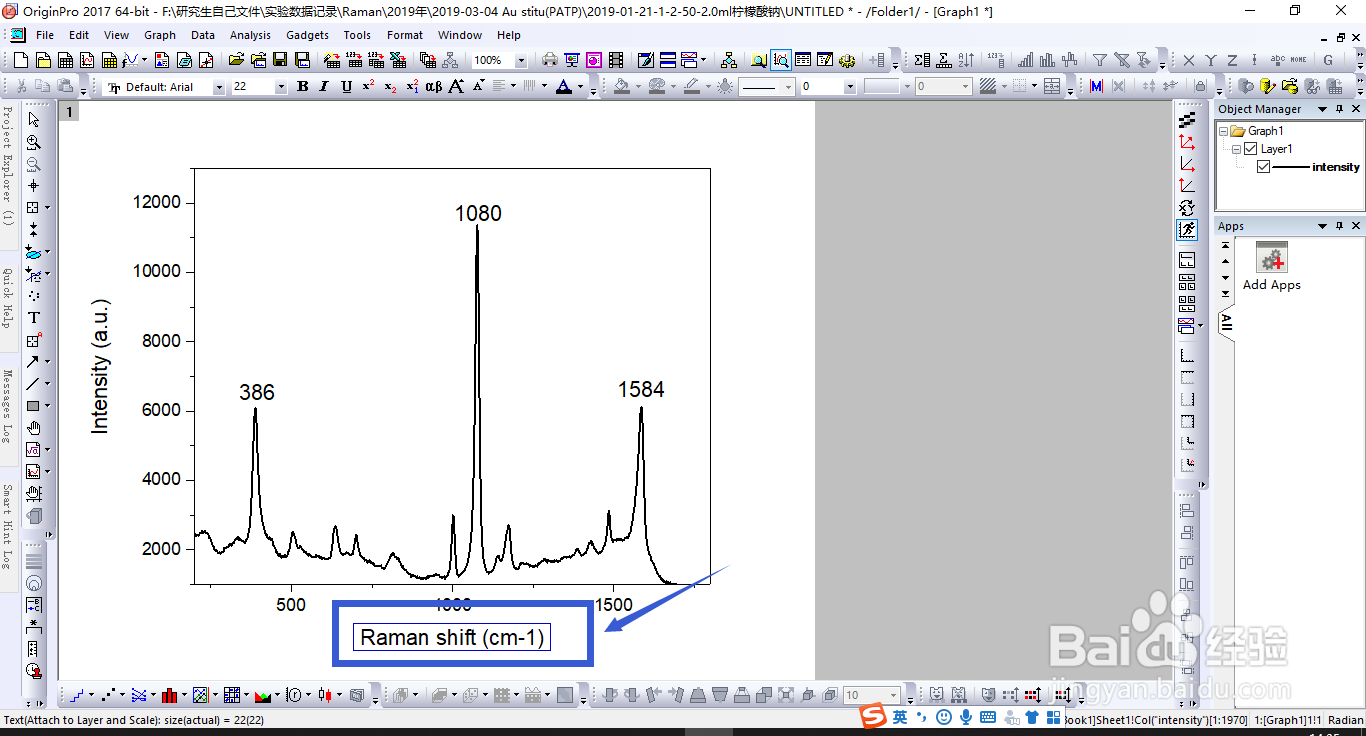Apply Bold formatting to text
The width and height of the screenshot is (1366, 736).
tap(303, 87)
